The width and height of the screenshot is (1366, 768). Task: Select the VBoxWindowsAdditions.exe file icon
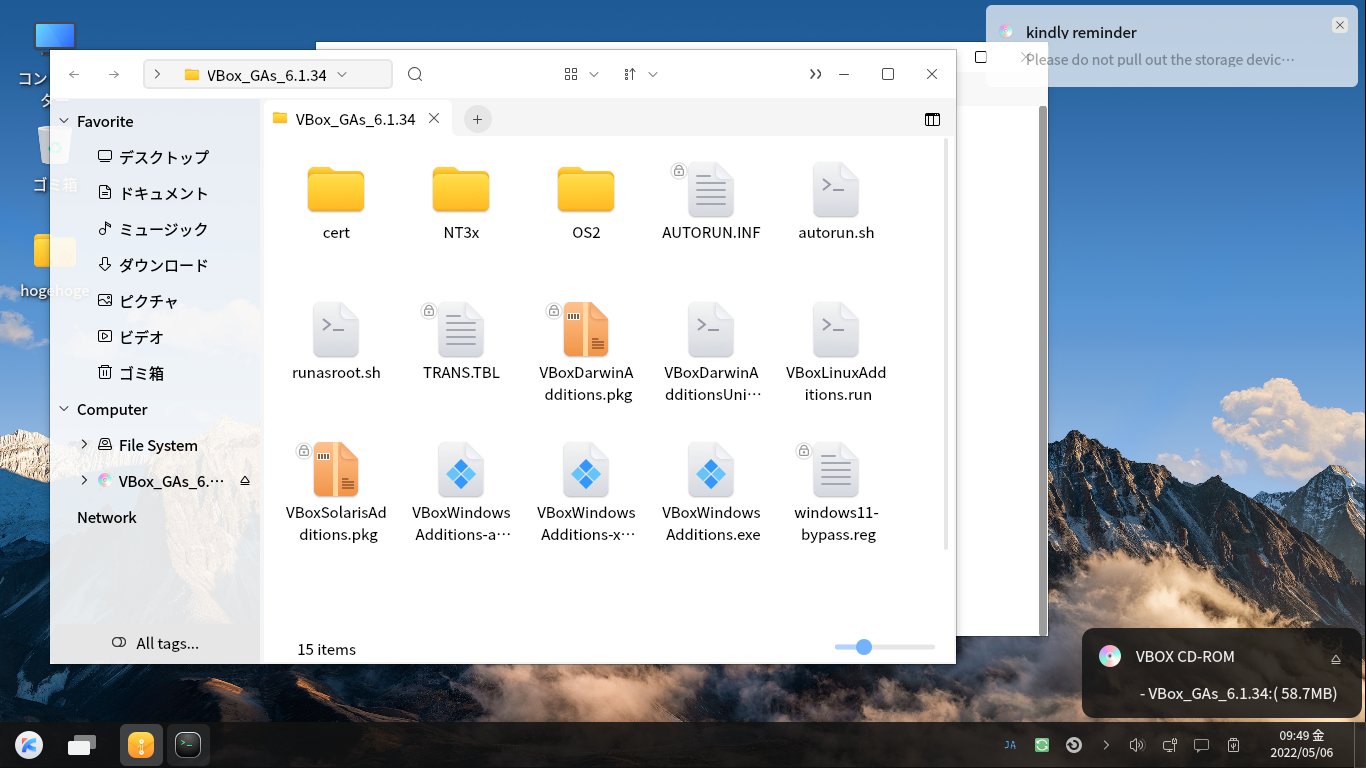point(711,470)
